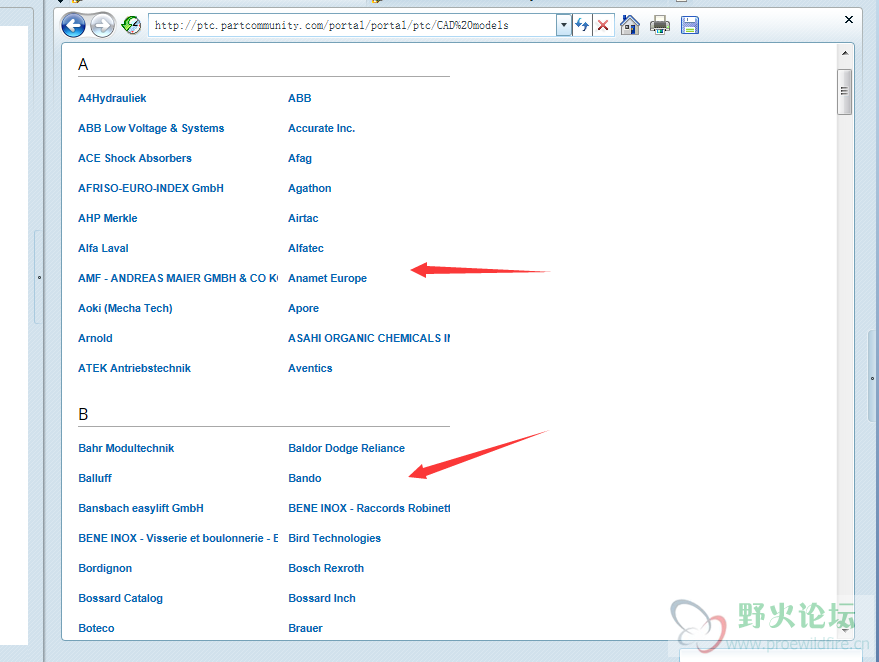Print the page using the printer icon
The height and width of the screenshot is (662, 879).
pyautogui.click(x=660, y=25)
